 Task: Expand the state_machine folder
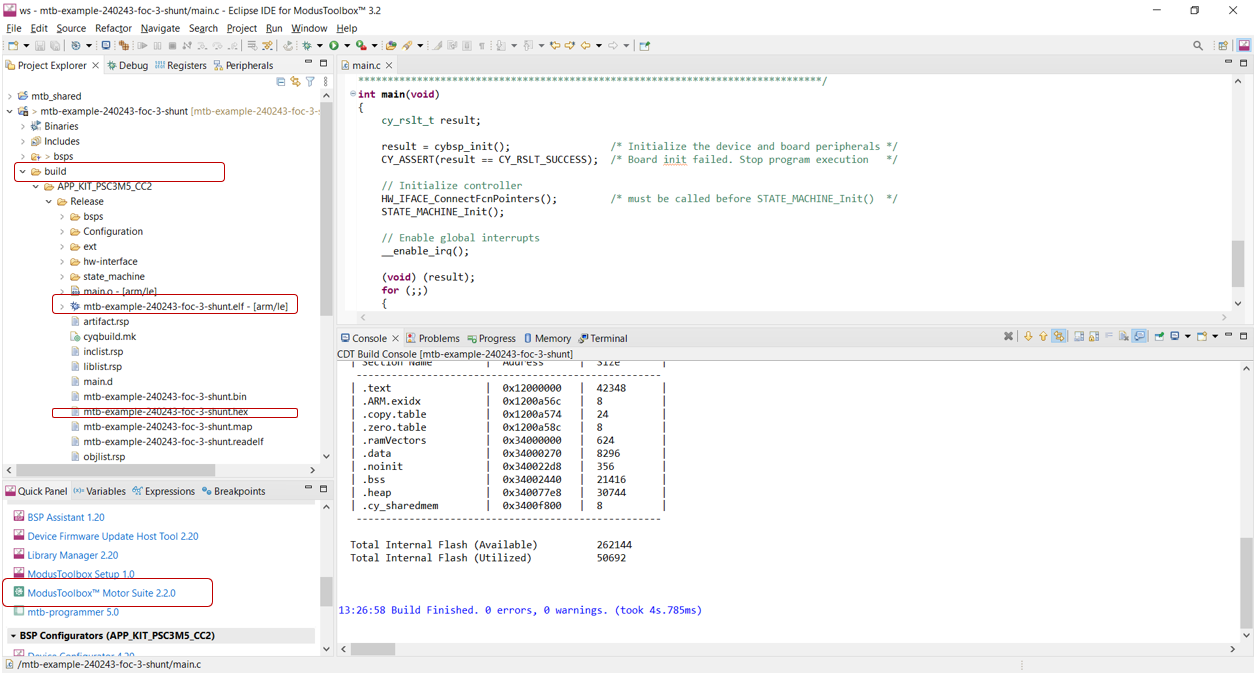click(x=62, y=277)
